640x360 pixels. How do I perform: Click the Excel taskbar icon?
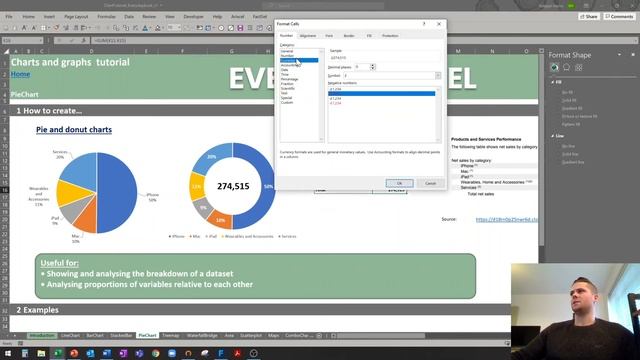[x=58, y=353]
